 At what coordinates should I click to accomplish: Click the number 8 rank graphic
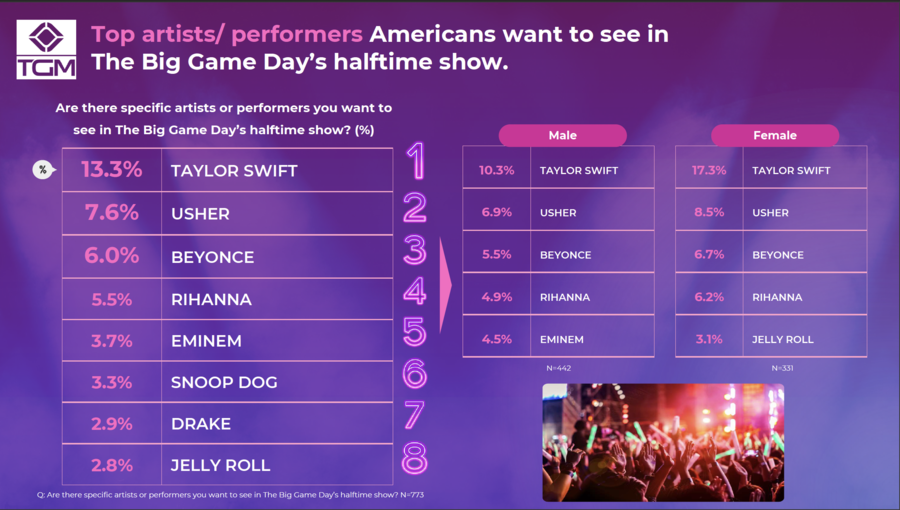click(x=414, y=459)
